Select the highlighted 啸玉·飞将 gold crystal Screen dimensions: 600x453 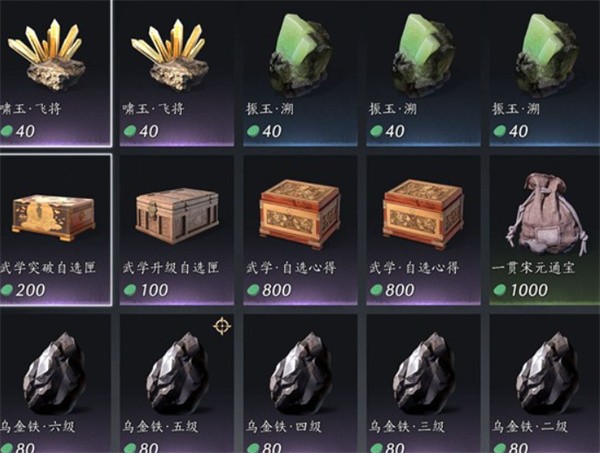tap(55, 73)
